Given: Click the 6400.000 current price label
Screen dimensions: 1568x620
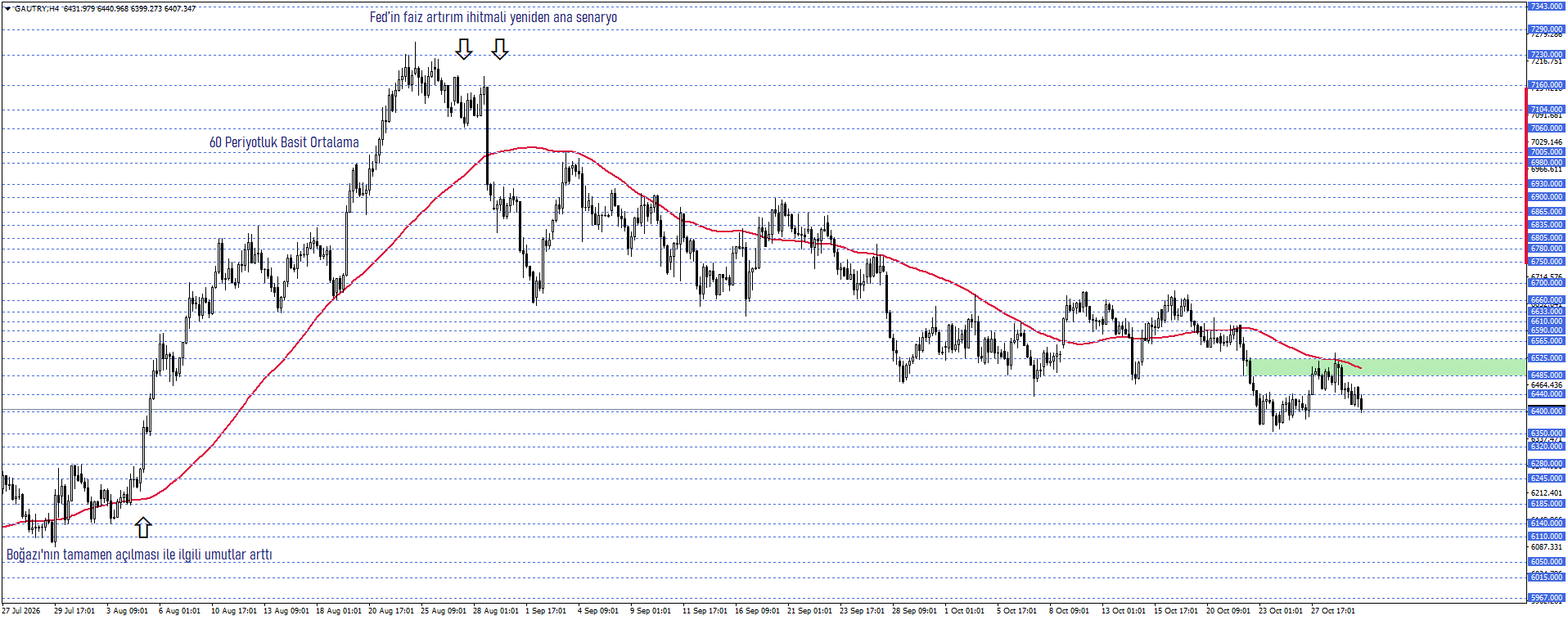Looking at the screenshot, I should click(x=1546, y=411).
